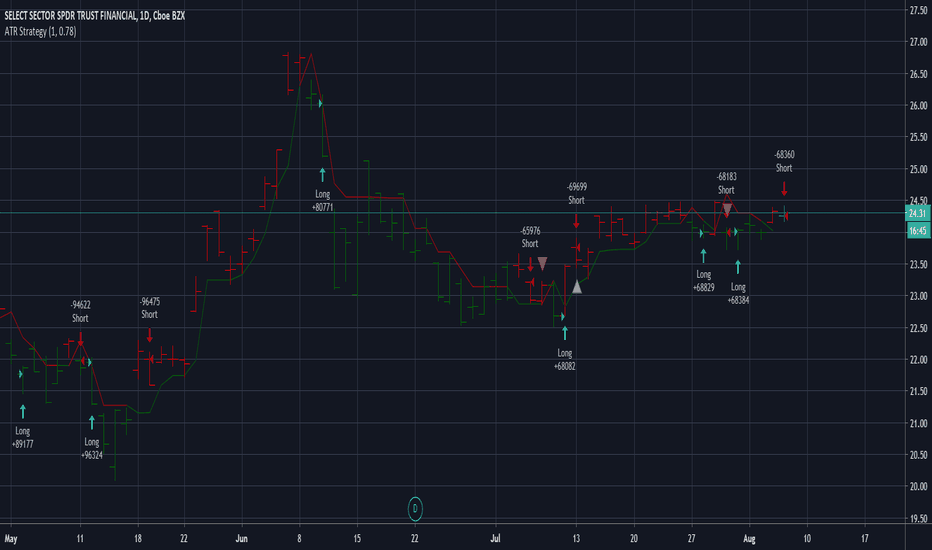Click the 27 date label in July
This screenshot has height=550, width=932.
coord(691,539)
